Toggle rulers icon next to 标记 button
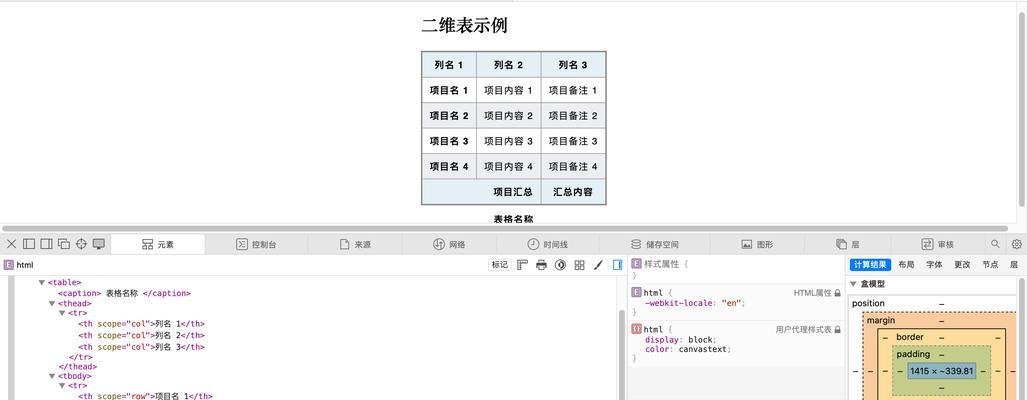The width and height of the screenshot is (1027, 400). [522, 264]
